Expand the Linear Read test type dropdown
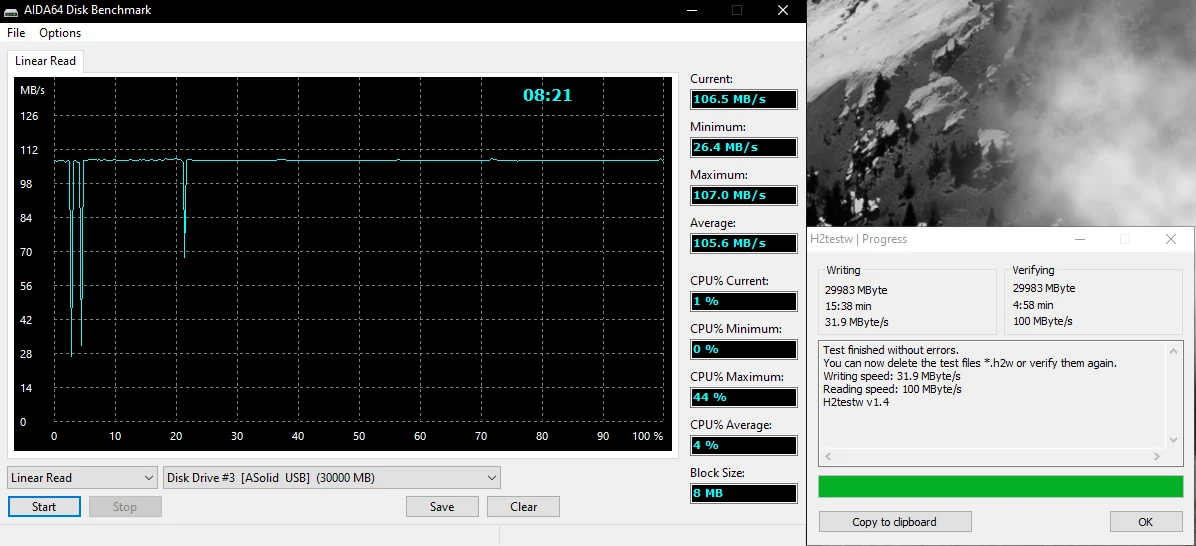This screenshot has width=1196, height=546. click(82, 477)
